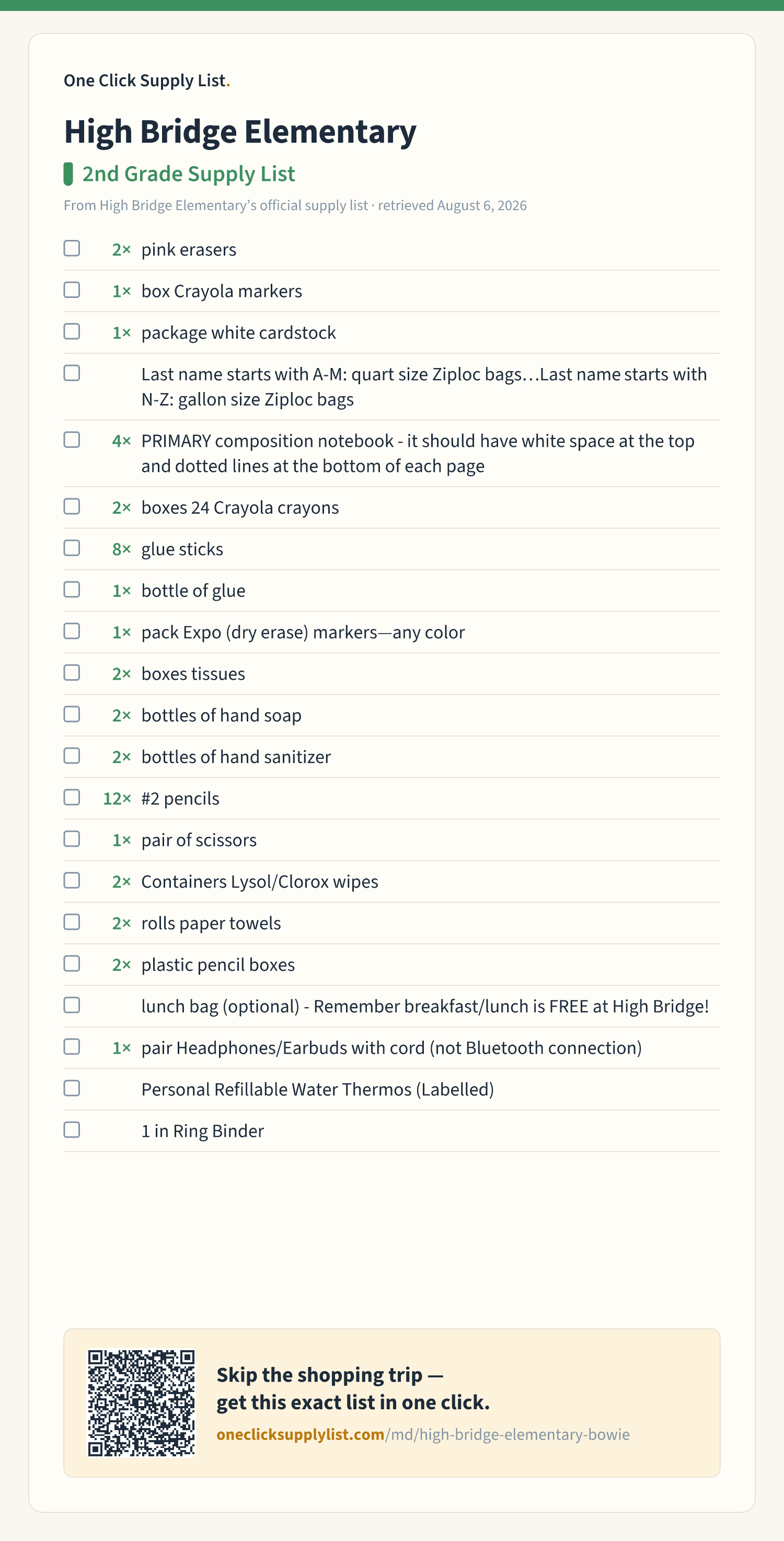Check off the Ziploc bags item

(72, 373)
